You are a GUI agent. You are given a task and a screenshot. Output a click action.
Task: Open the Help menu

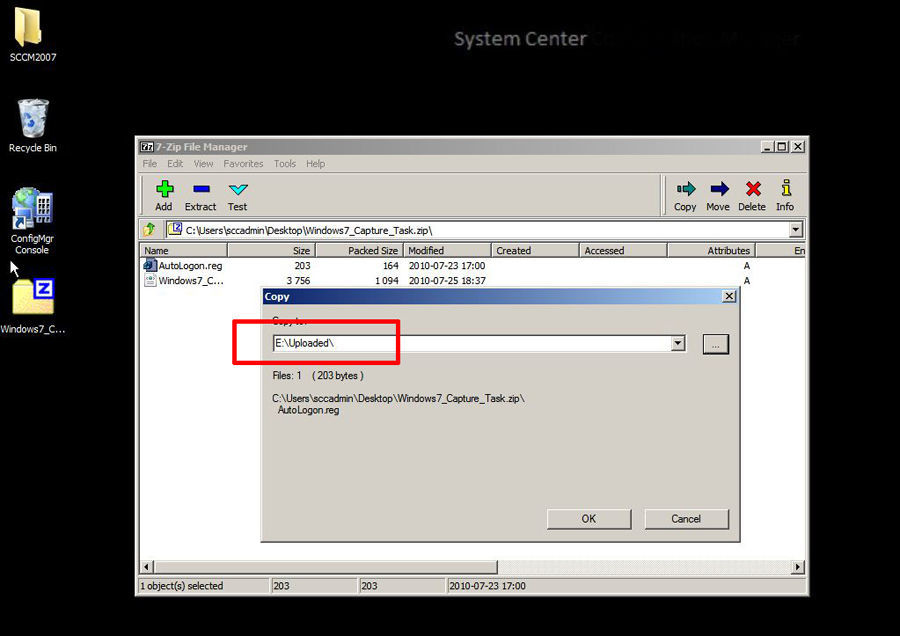coord(315,164)
